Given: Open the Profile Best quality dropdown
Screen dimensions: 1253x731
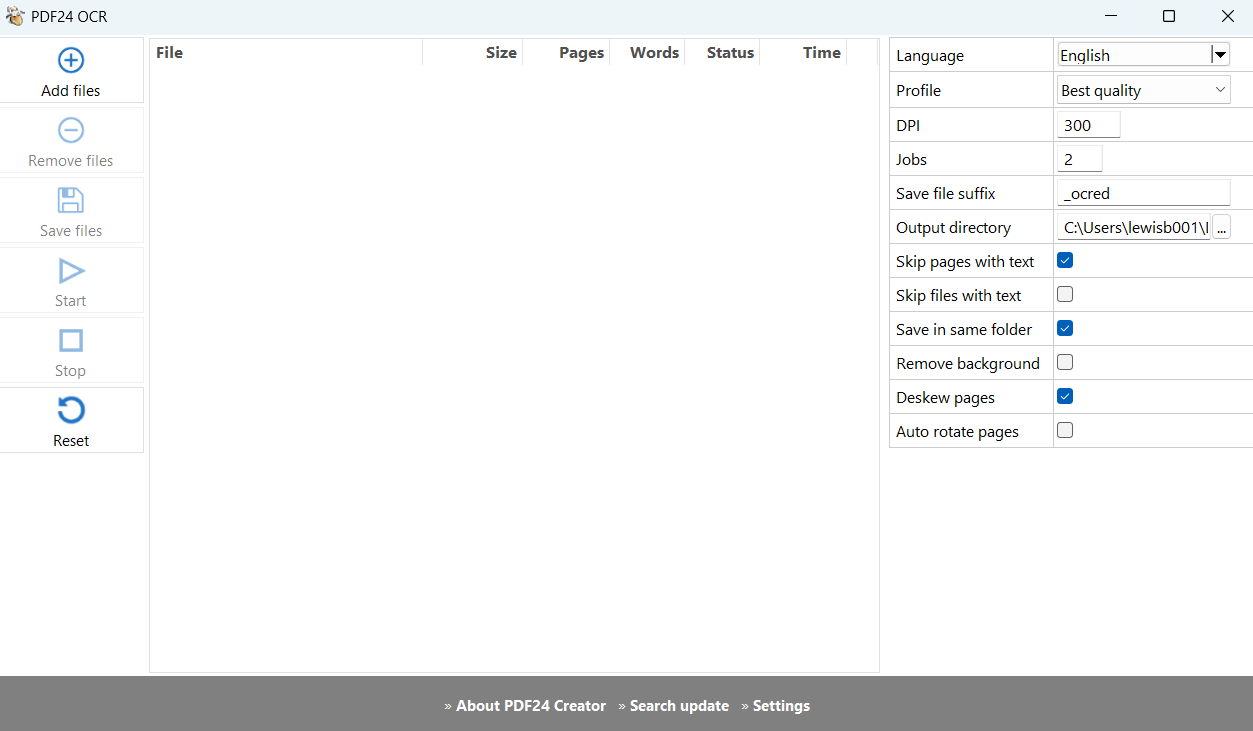Looking at the screenshot, I should coord(1144,90).
